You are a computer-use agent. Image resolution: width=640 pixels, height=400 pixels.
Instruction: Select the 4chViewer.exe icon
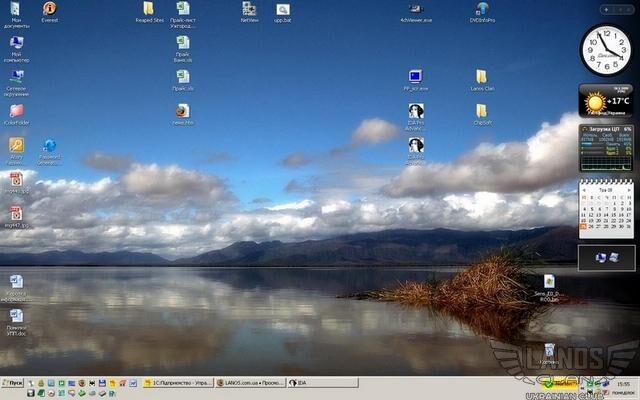[x=415, y=9]
